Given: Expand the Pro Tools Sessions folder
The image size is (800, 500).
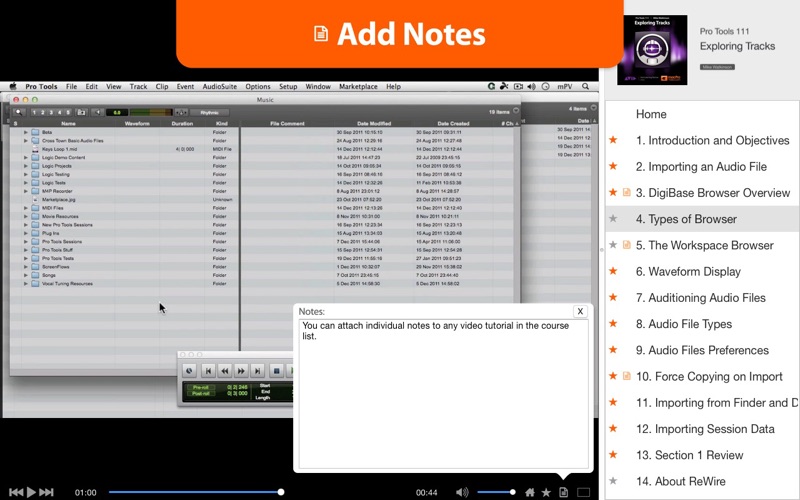Looking at the screenshot, I should (x=26, y=242).
